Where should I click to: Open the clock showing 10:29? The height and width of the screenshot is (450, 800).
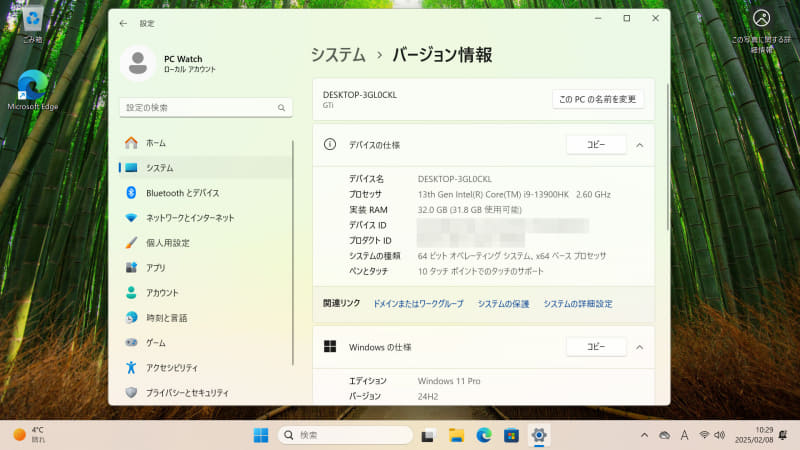click(754, 435)
